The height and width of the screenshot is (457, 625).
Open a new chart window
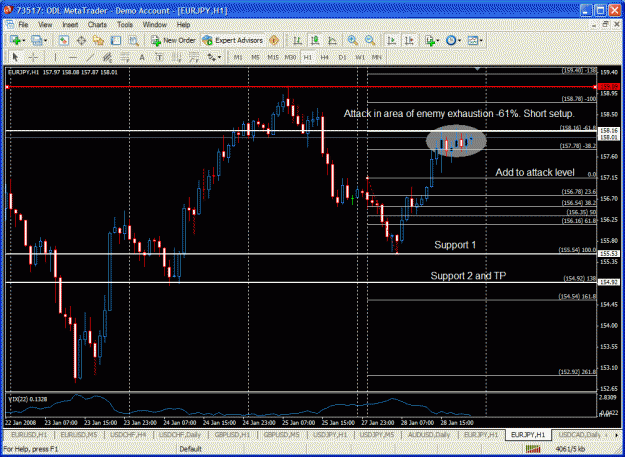[15, 40]
